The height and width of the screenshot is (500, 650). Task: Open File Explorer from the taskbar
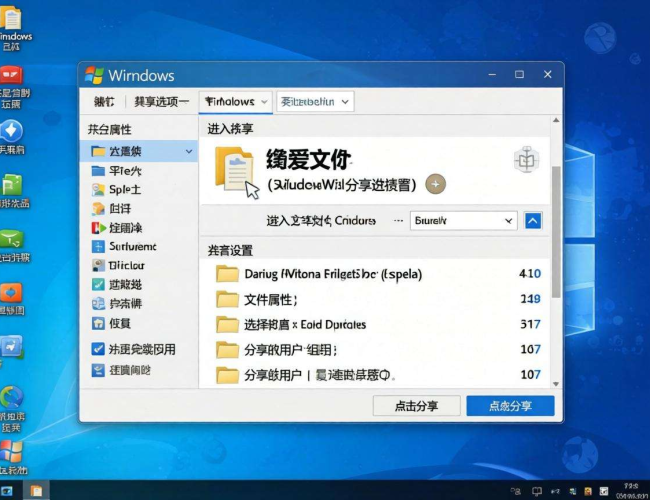pos(36,491)
